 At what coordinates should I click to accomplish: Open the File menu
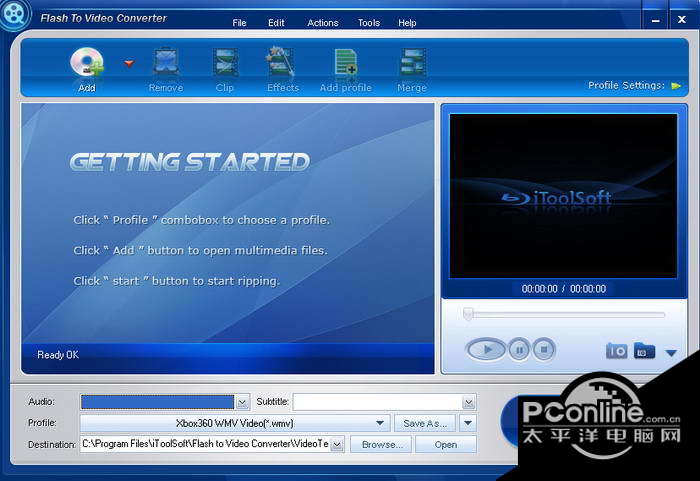239,23
